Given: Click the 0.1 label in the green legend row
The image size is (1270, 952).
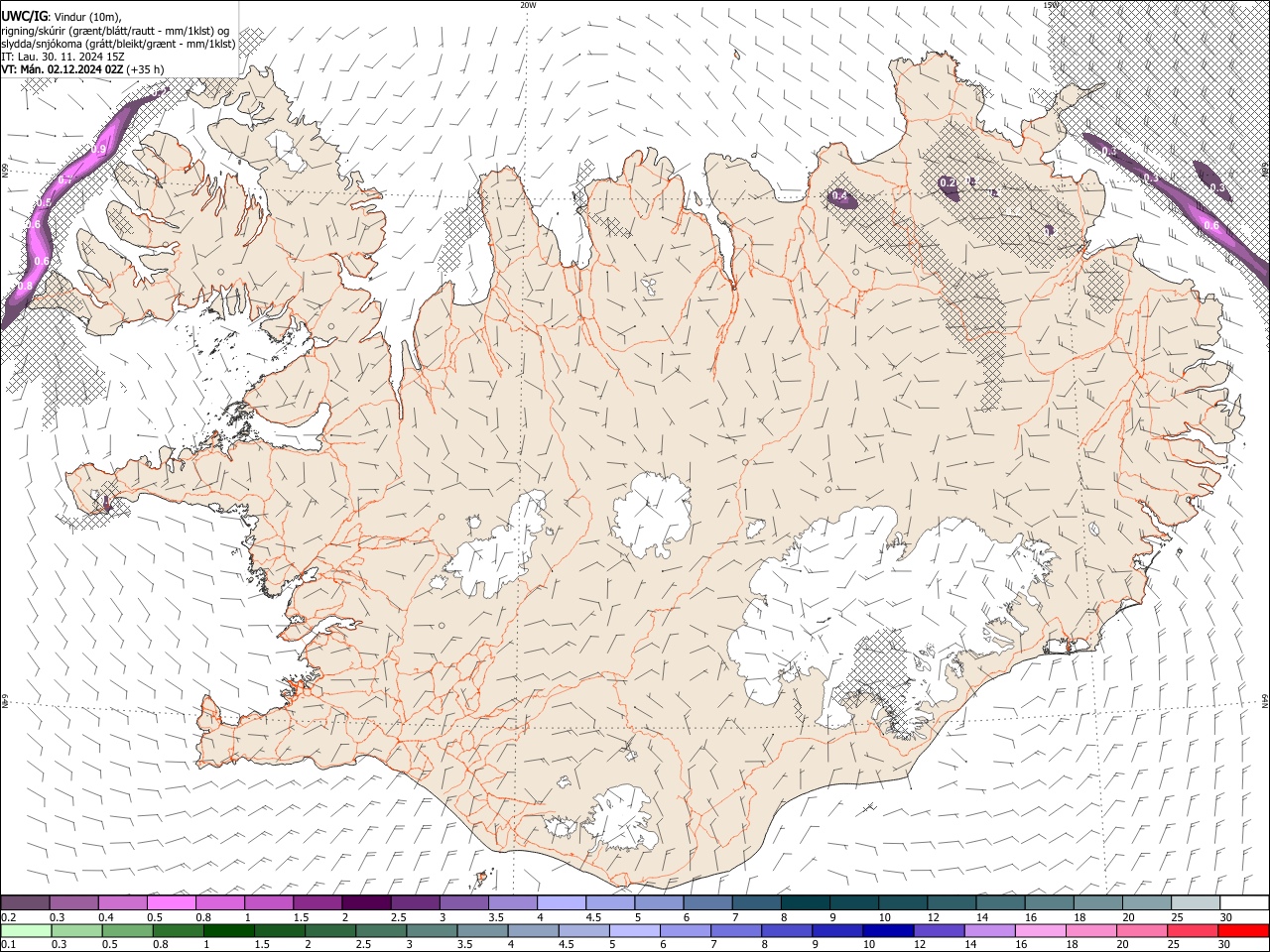Looking at the screenshot, I should (x=6, y=945).
